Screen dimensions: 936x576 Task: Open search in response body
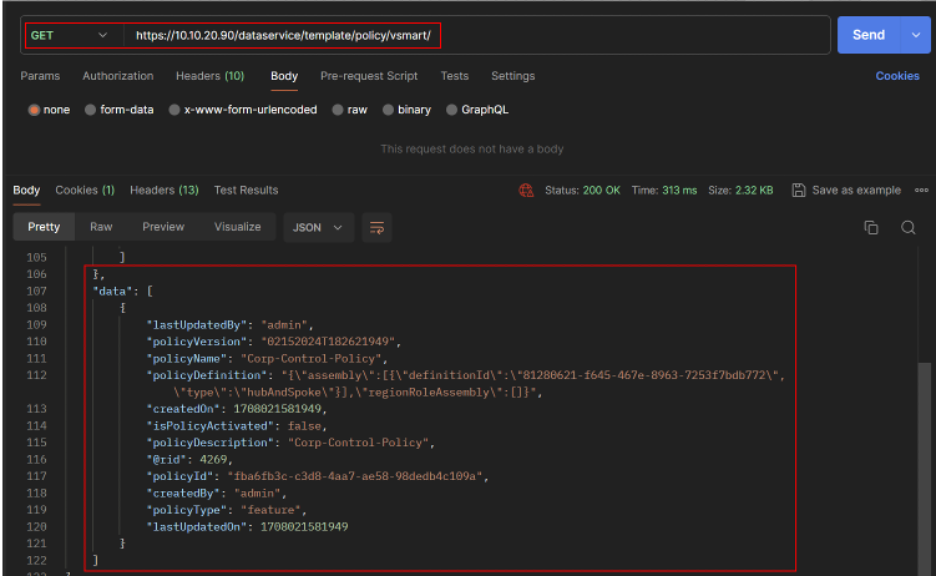pos(908,227)
